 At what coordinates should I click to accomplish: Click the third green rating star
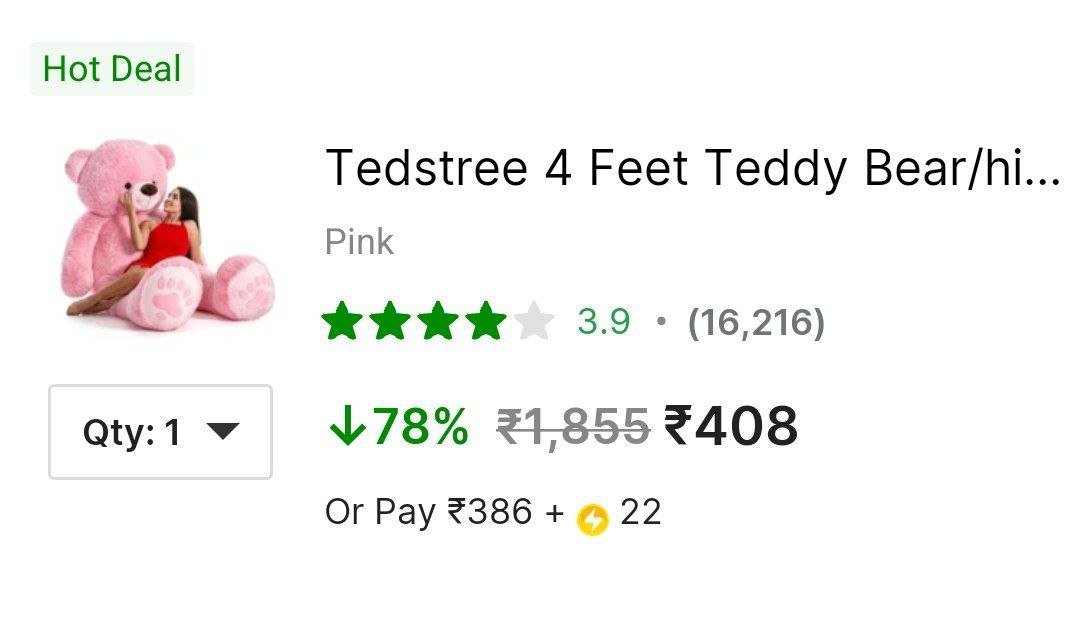[x=438, y=322]
